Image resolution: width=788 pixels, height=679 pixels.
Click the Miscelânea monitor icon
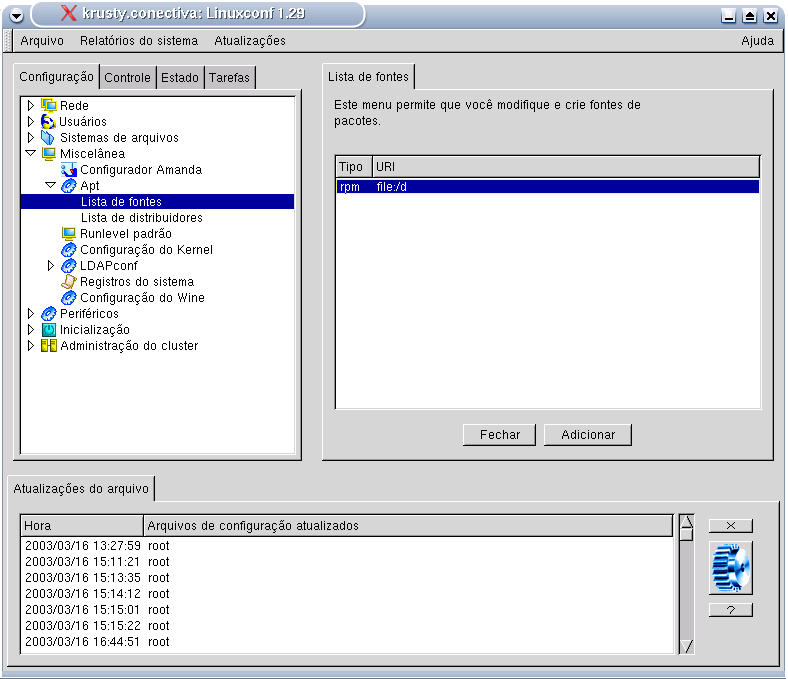[49, 153]
